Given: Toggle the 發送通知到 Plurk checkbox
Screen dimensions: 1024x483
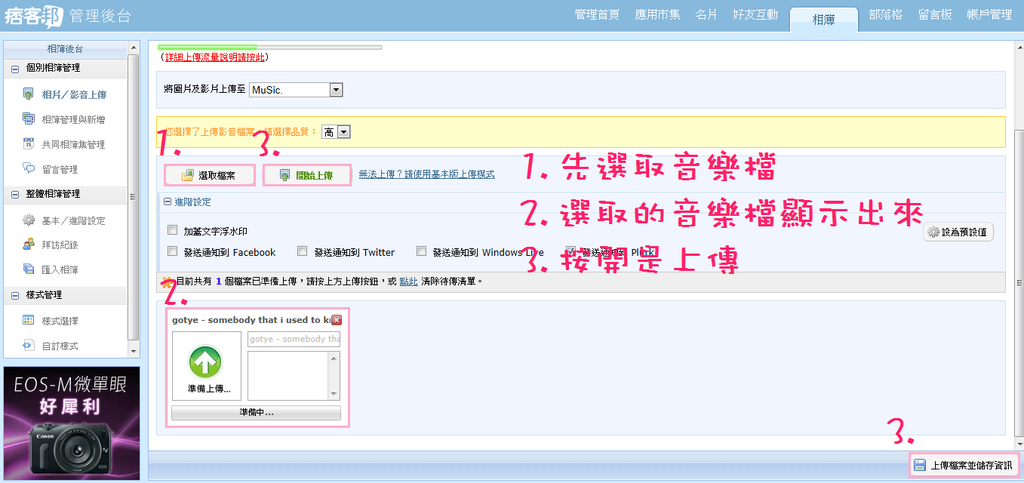Looking at the screenshot, I should [x=571, y=251].
